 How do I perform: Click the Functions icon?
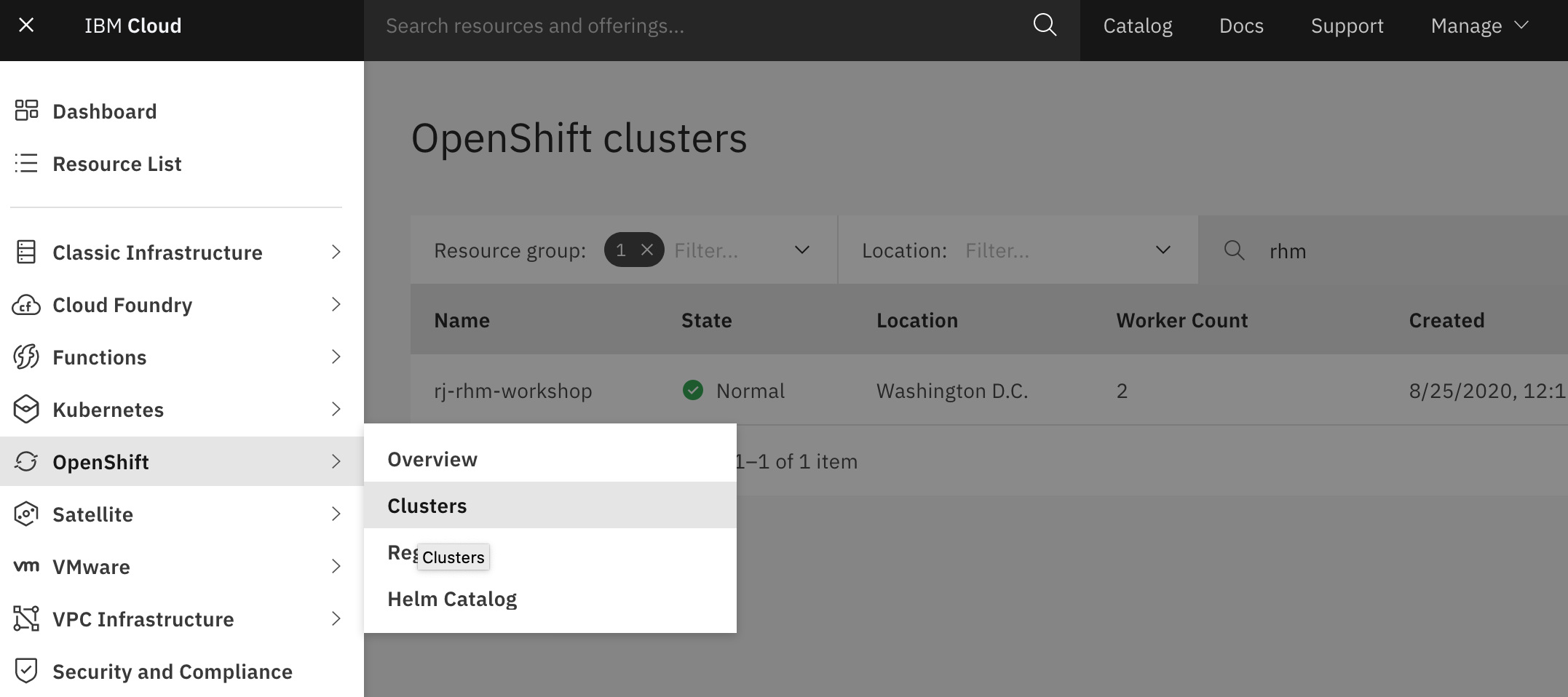tap(26, 357)
